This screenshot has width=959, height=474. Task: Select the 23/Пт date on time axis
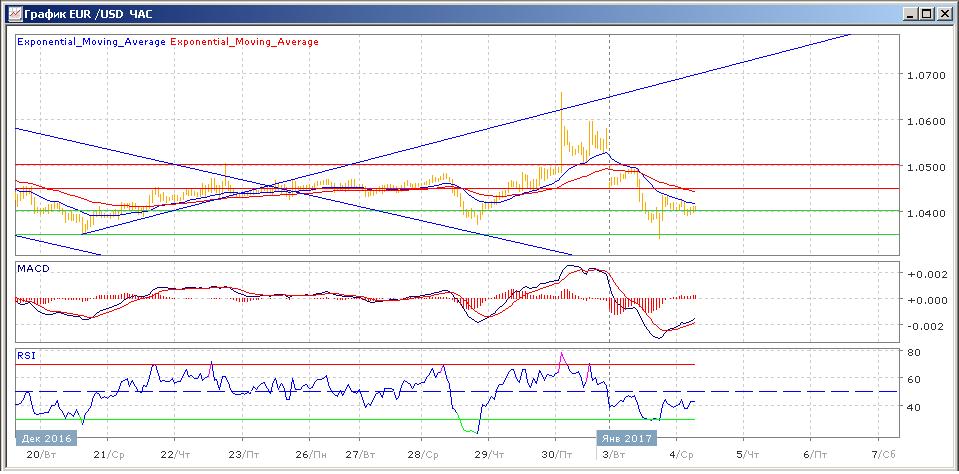pos(242,454)
